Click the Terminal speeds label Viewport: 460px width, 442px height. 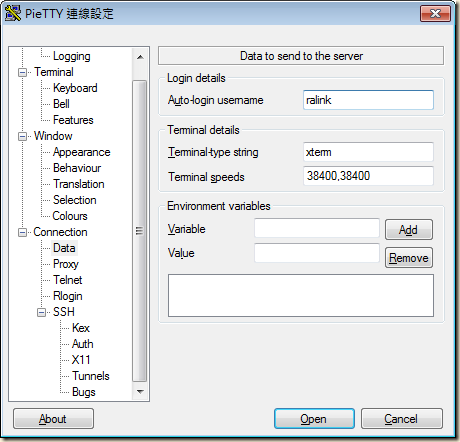tap(206, 177)
